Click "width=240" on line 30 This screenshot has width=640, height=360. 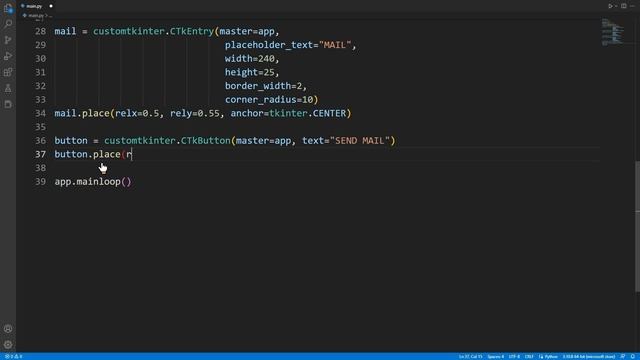249,59
